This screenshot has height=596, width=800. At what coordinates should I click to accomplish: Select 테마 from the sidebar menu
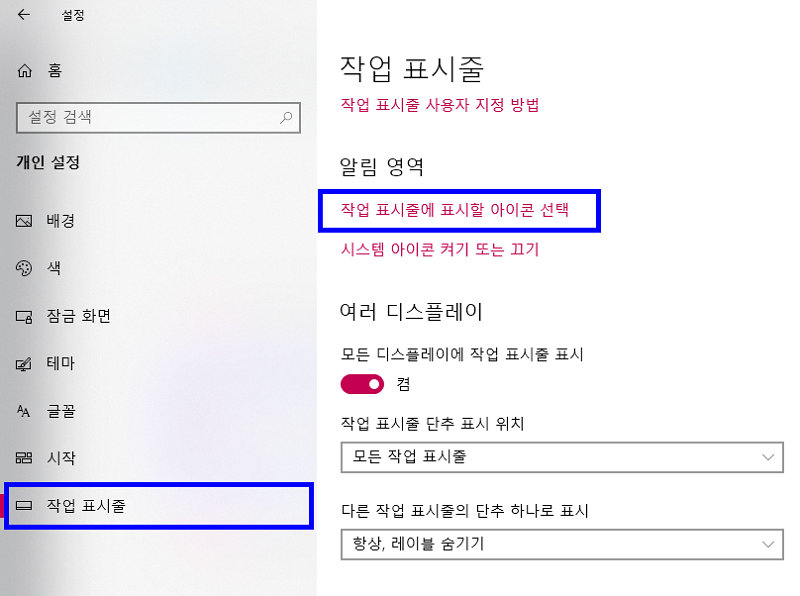[60, 363]
